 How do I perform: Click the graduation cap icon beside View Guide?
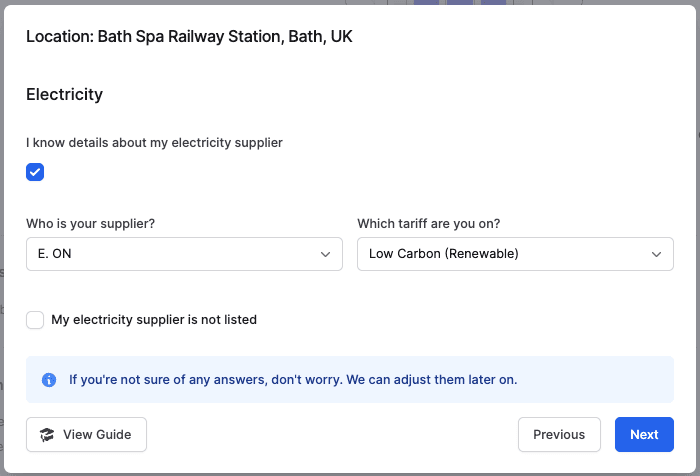[x=47, y=435]
